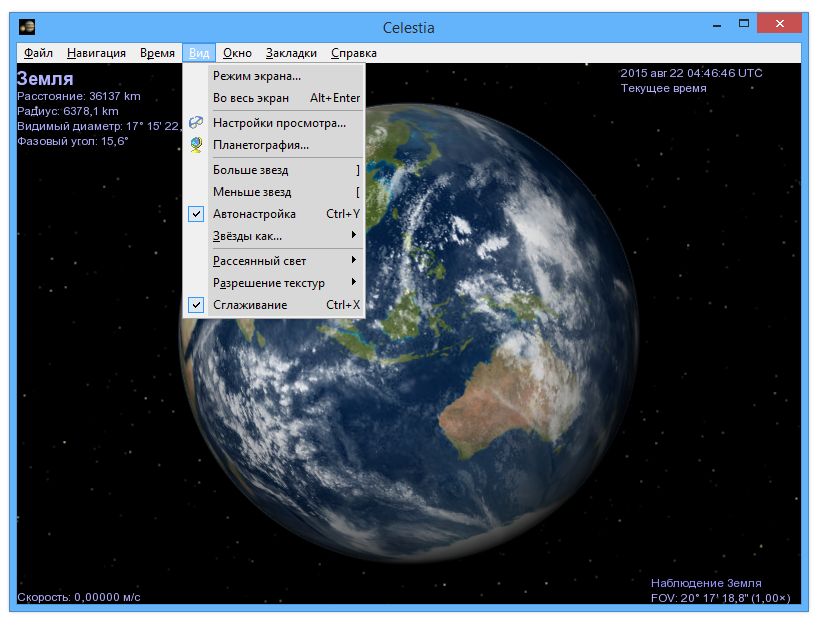
Task: Click the Звёзды как... menu label
Action: click(247, 236)
